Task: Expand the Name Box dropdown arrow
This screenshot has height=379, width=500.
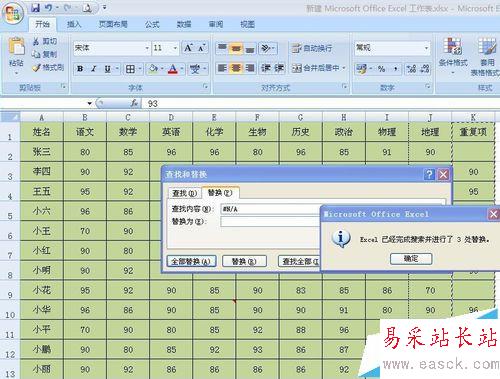Action: click(x=89, y=104)
